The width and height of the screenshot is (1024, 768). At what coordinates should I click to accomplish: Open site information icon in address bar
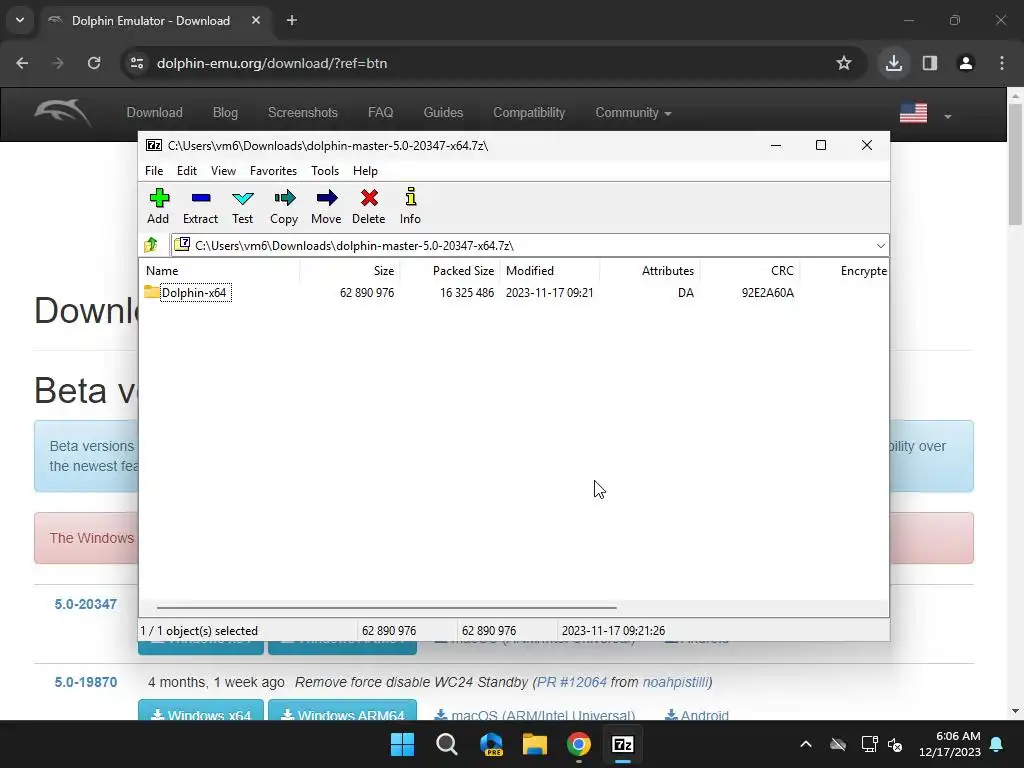[x=137, y=63]
